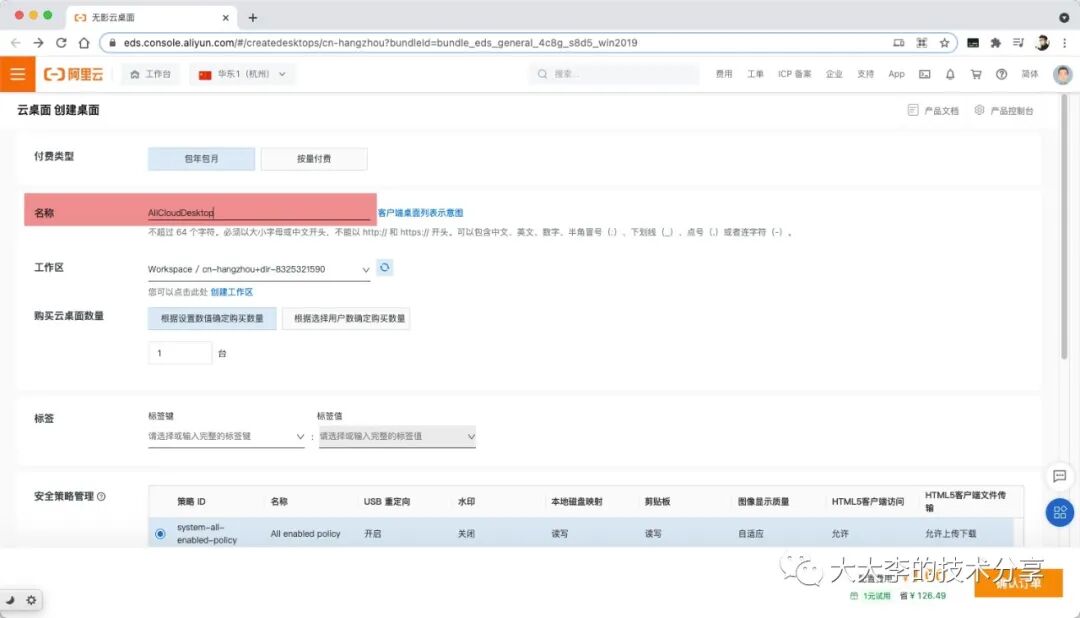Screen dimensions: 1080x618
Task: Click the desktop quantity input field
Action: [x=180, y=353]
